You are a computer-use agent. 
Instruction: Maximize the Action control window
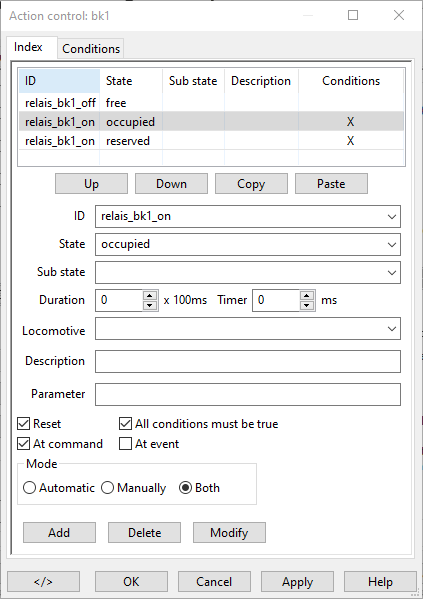[353, 15]
